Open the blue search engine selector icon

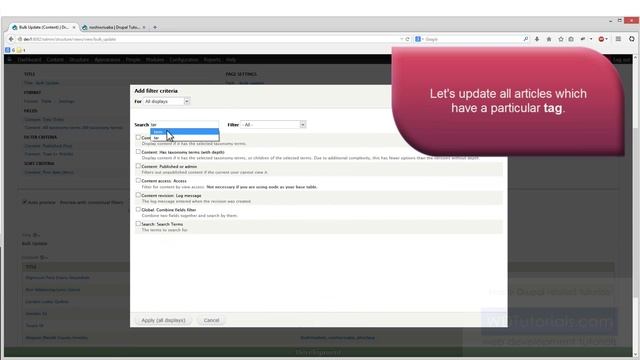click(x=418, y=39)
